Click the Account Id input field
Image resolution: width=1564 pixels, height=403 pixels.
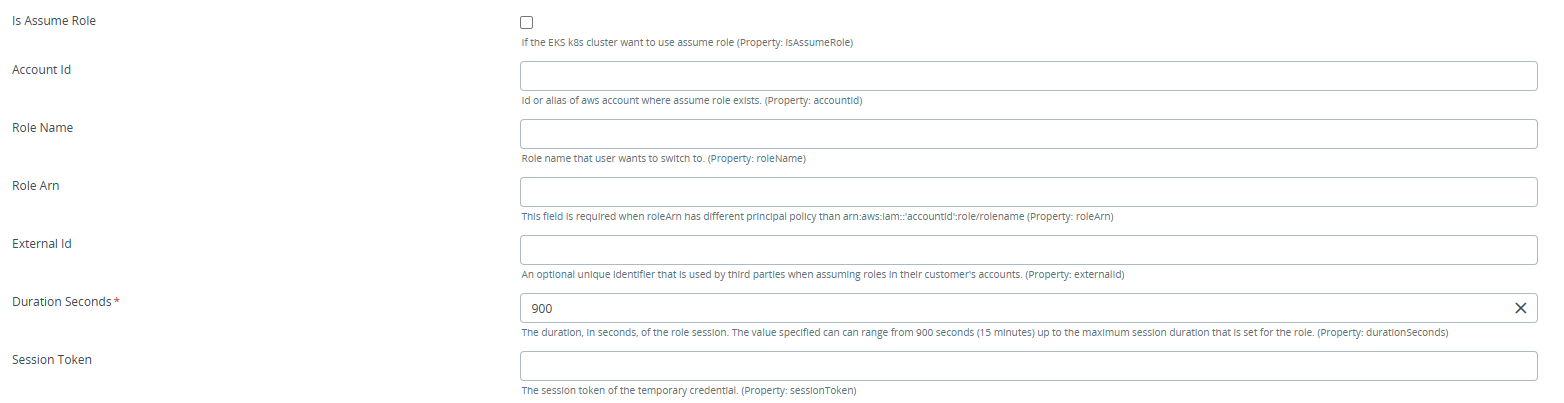pyautogui.click(x=1028, y=76)
